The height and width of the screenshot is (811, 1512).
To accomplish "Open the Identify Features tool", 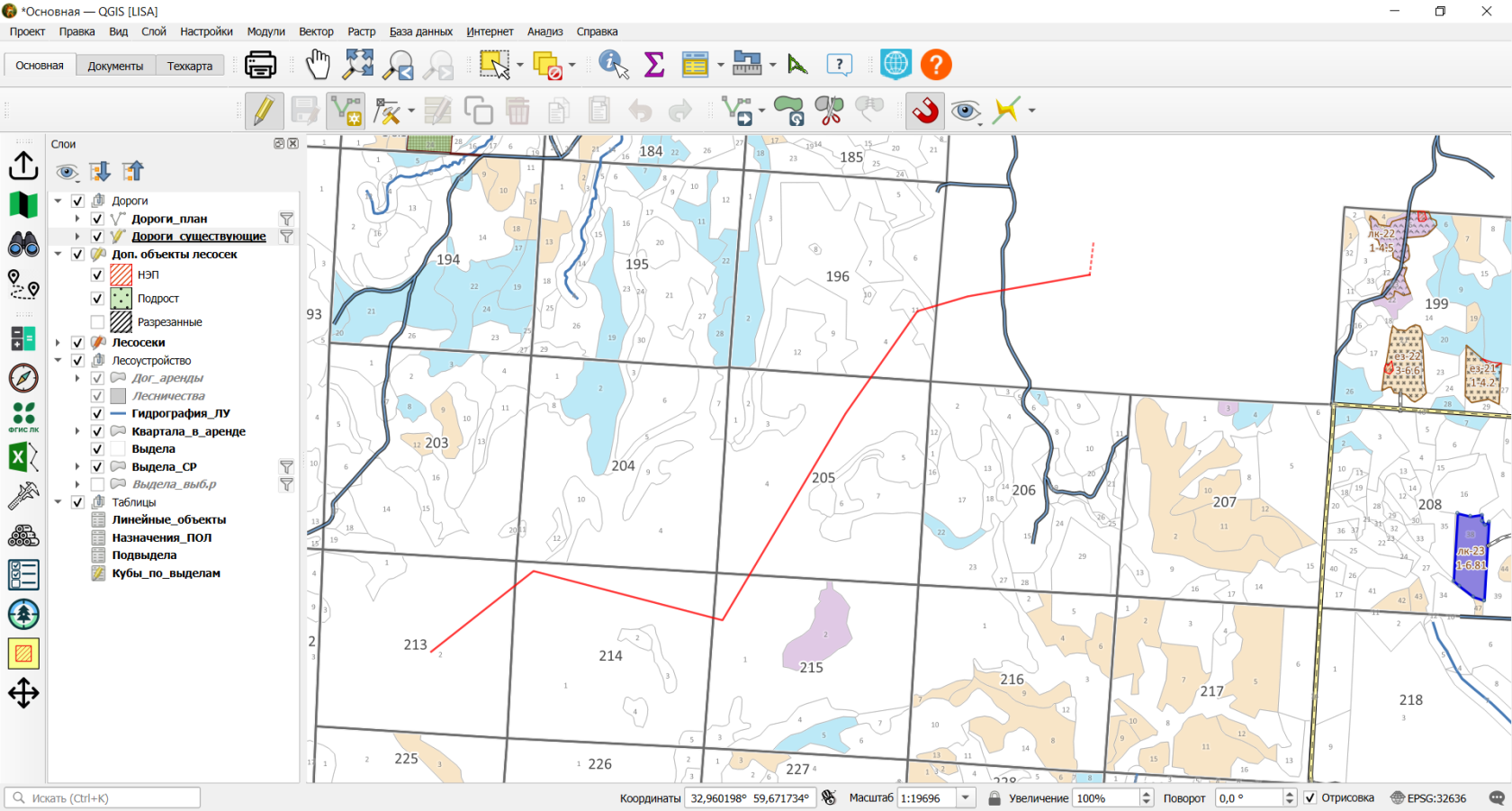I will click(614, 65).
